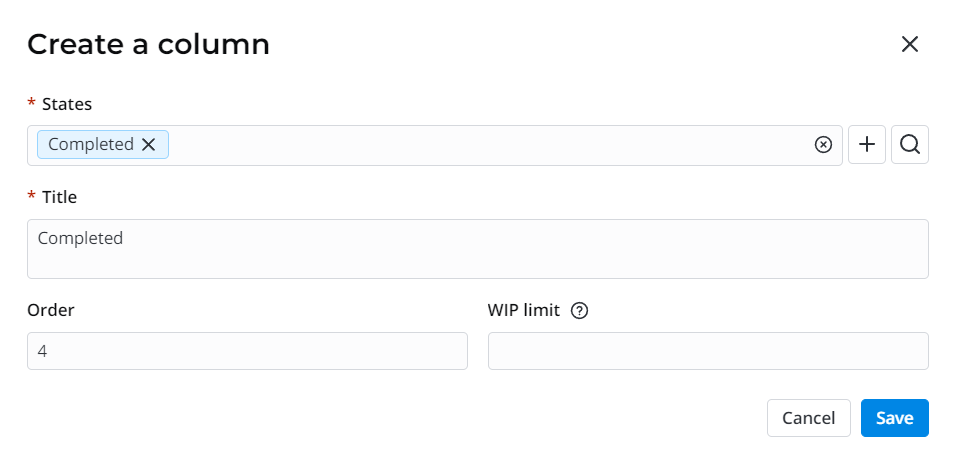Click the empty WIP limit field

(x=708, y=351)
